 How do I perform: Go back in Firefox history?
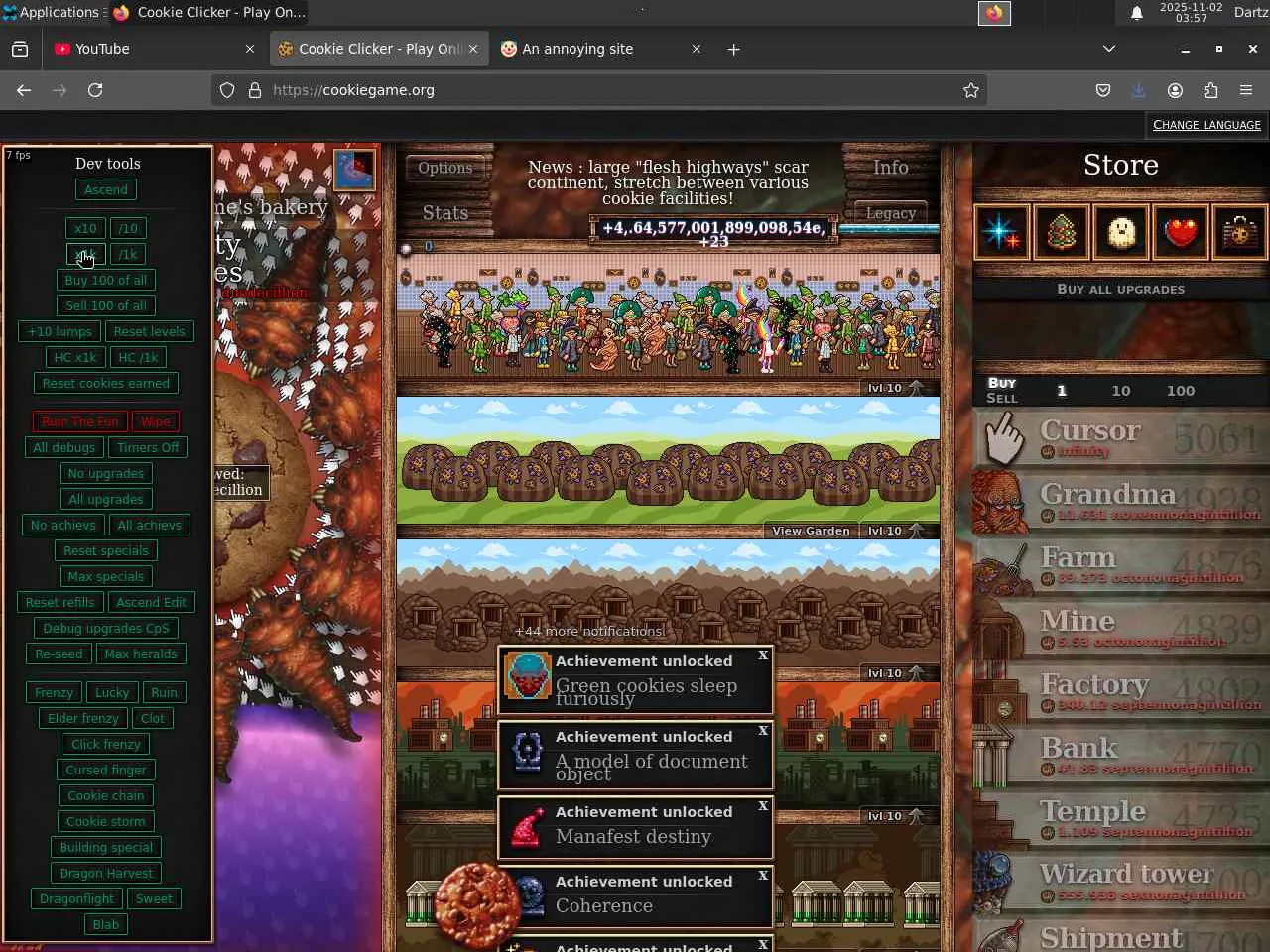point(24,90)
